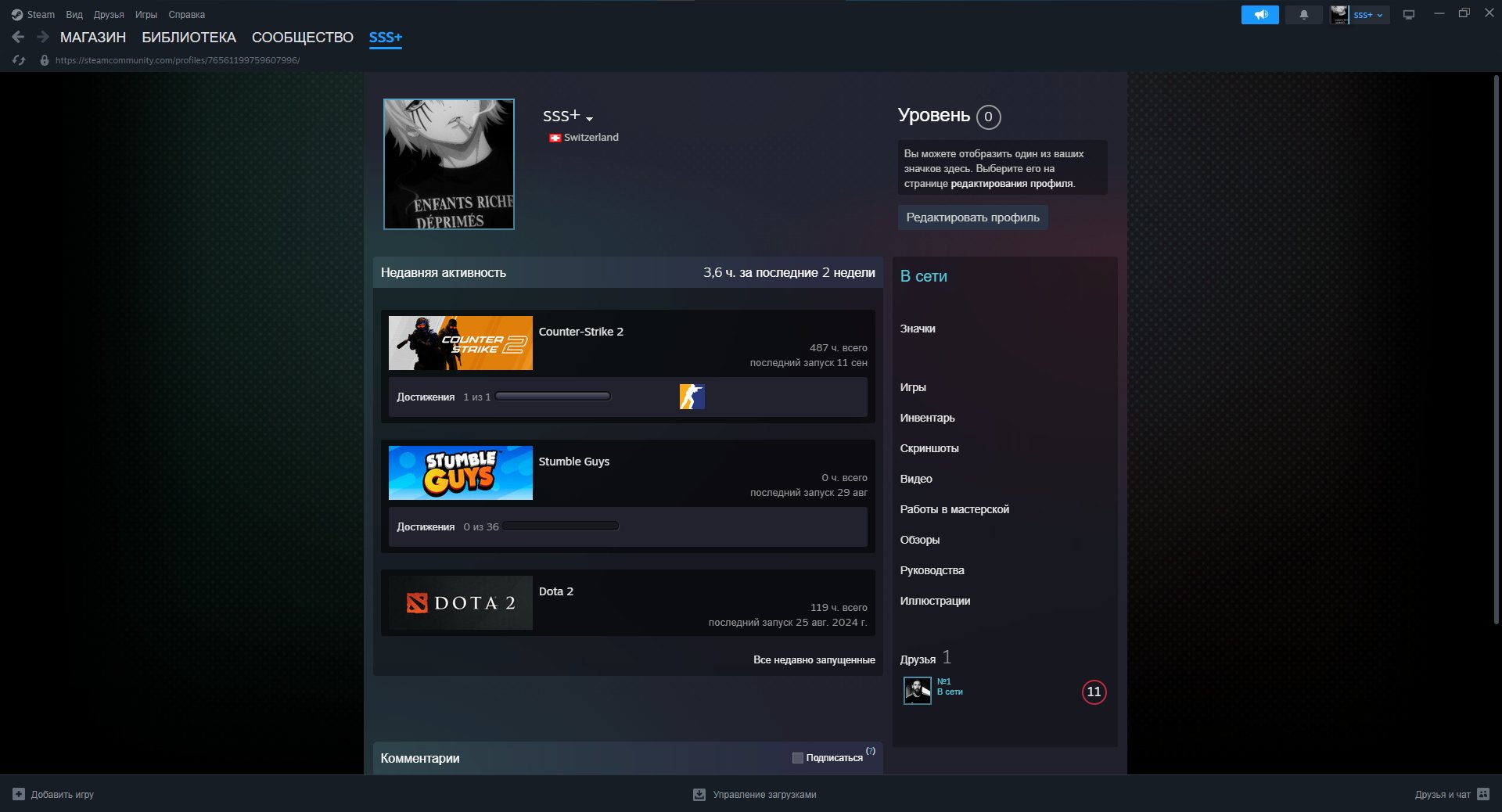Open the Значки link

click(918, 329)
